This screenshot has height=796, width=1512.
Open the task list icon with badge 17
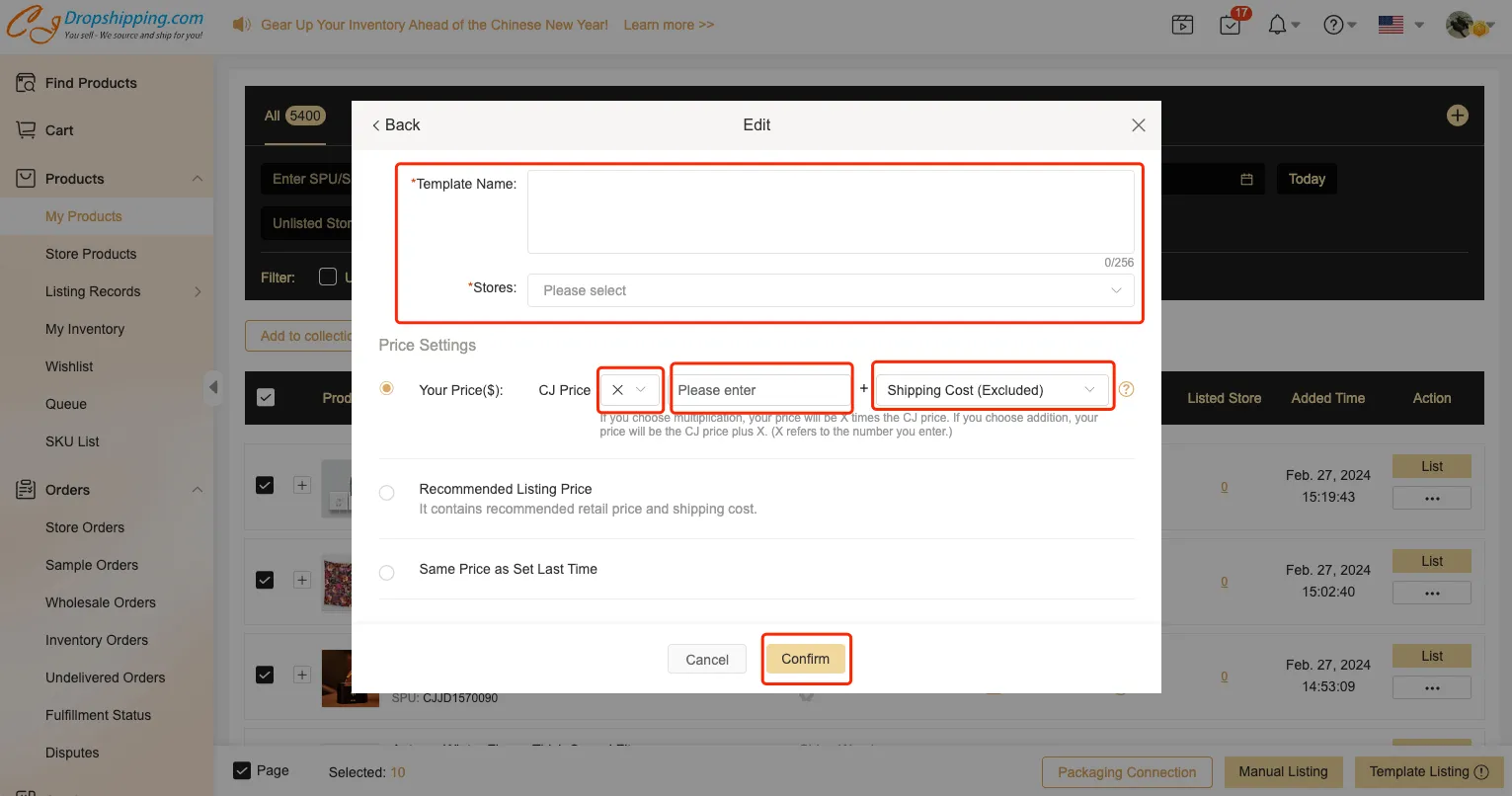(1231, 25)
